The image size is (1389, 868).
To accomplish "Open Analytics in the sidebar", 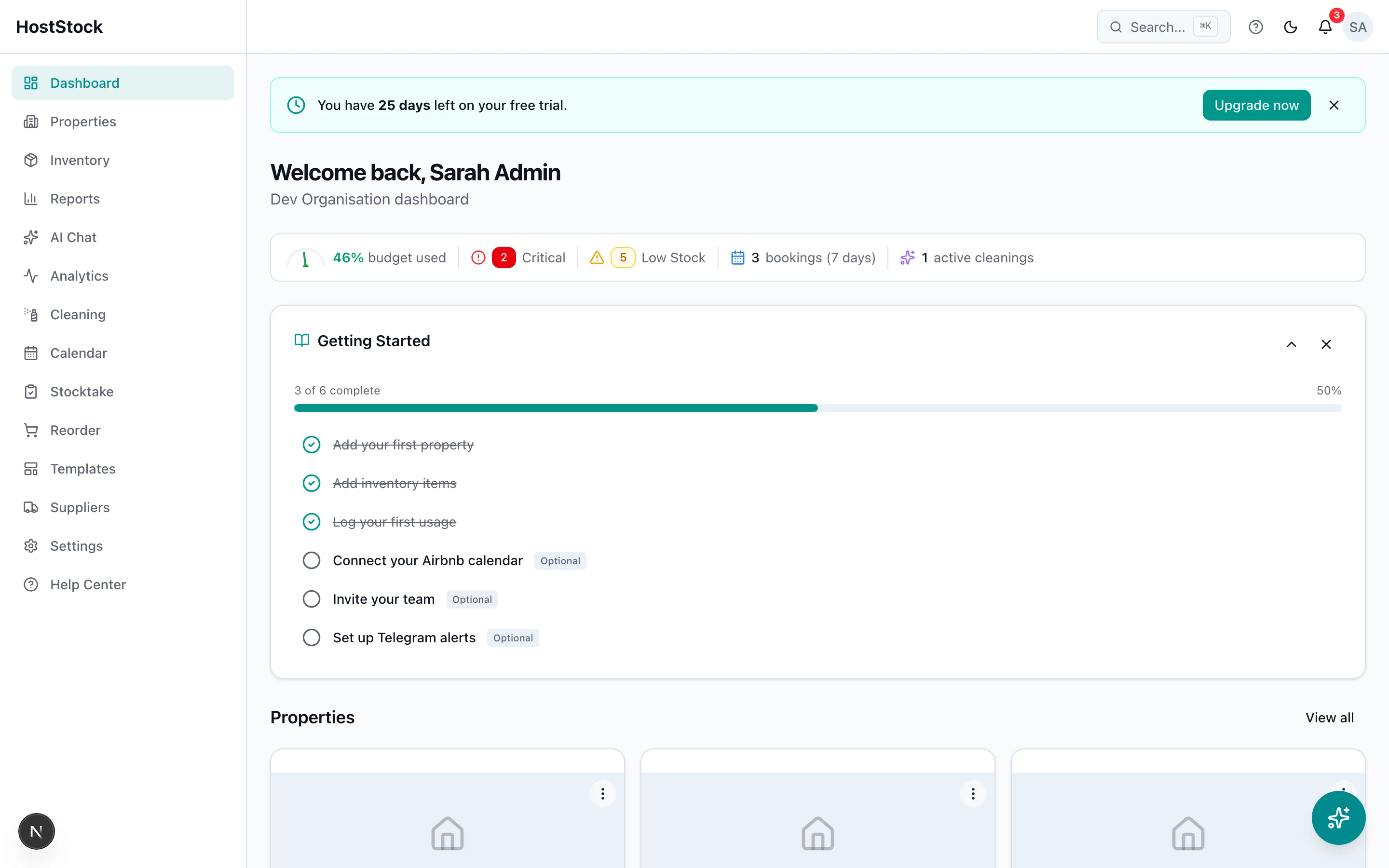I will pyautogui.click(x=123, y=275).
